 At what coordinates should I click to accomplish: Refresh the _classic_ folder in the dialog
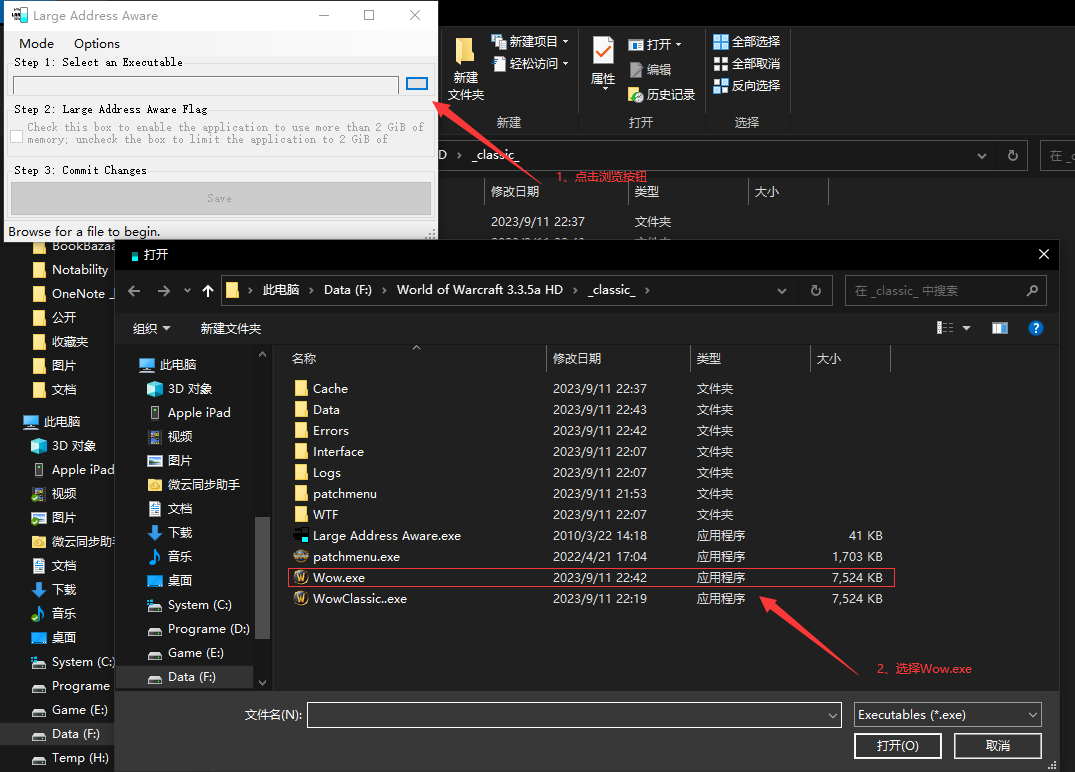816,291
